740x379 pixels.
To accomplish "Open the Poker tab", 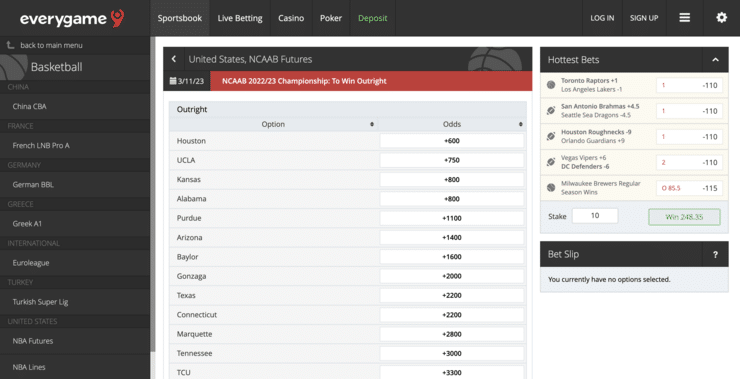I will tap(331, 18).
